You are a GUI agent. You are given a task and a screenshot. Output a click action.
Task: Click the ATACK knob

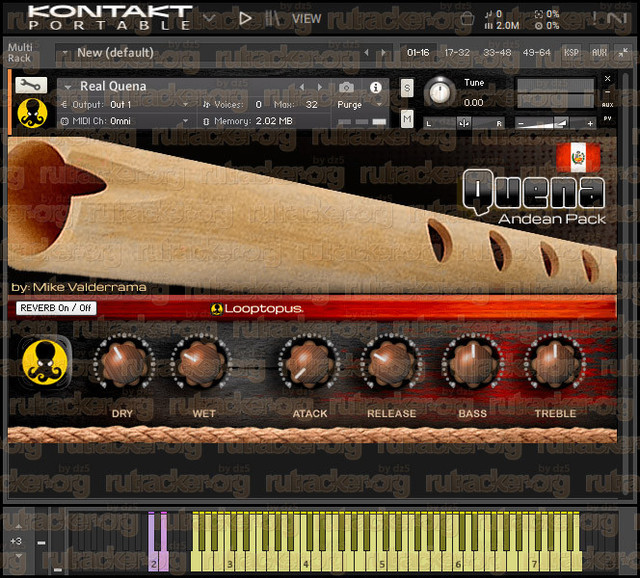(308, 362)
